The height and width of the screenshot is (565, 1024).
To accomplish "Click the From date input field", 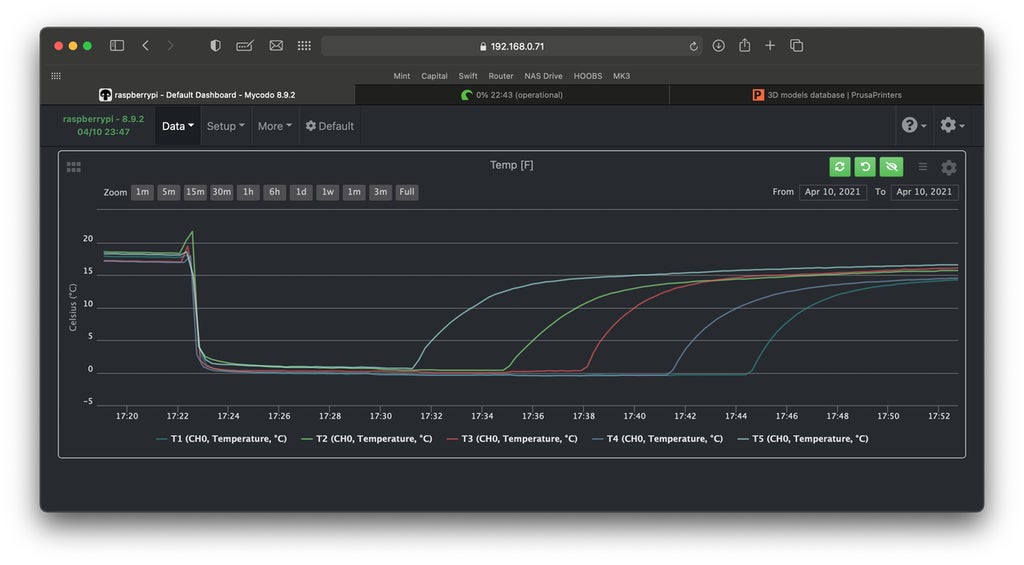I will 832,192.
